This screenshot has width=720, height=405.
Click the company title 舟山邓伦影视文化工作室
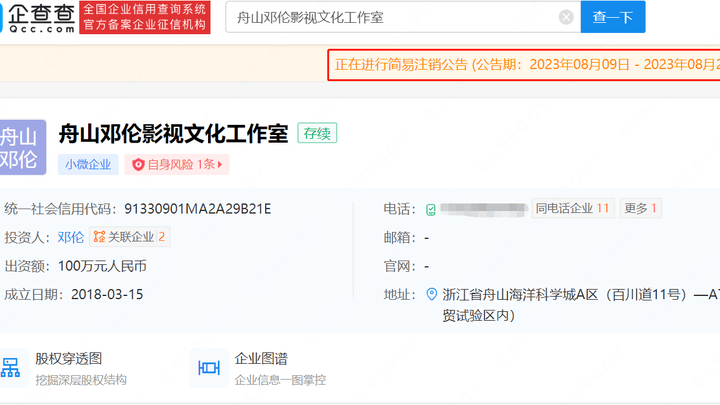click(174, 134)
